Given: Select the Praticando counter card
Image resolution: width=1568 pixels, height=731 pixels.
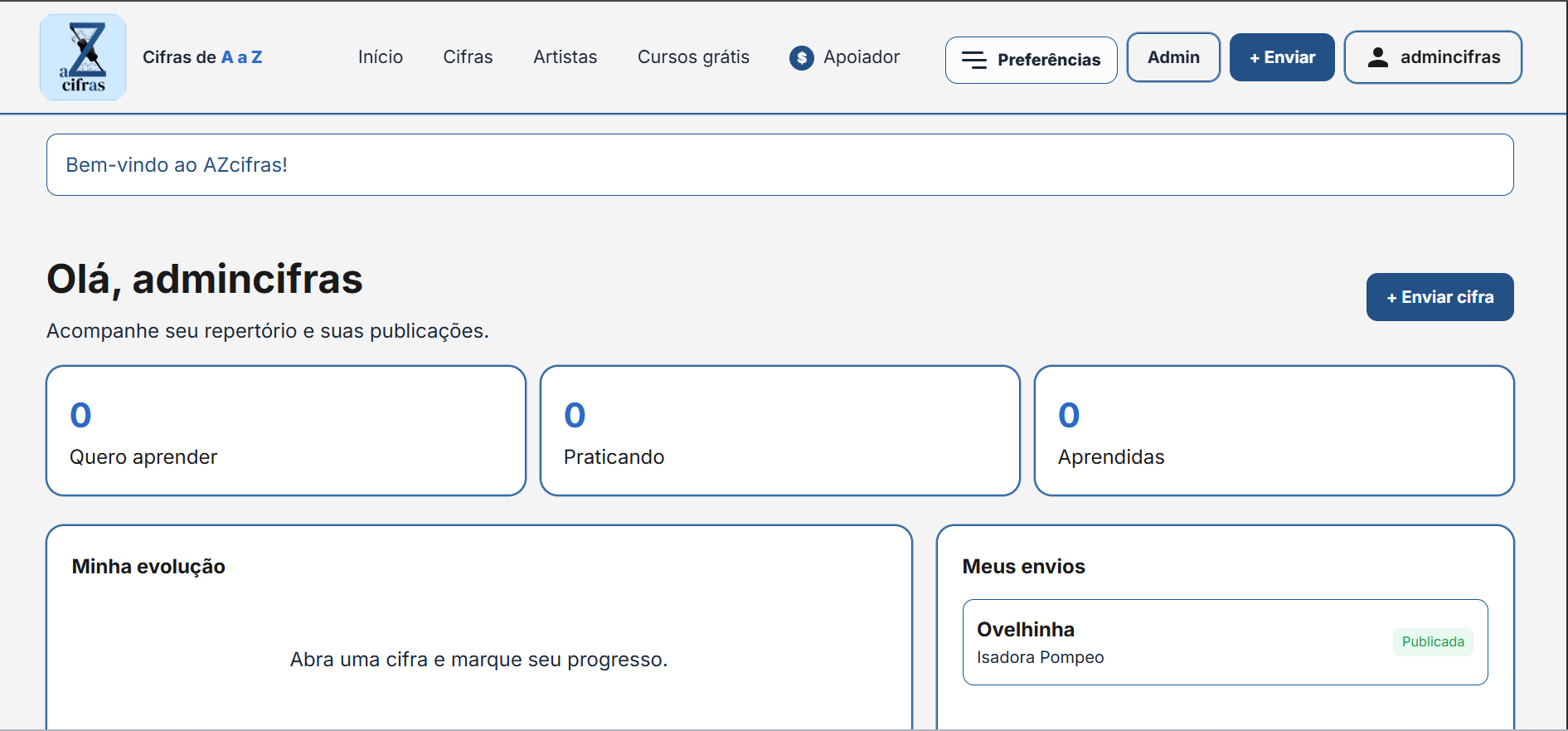Looking at the screenshot, I should 779,431.
